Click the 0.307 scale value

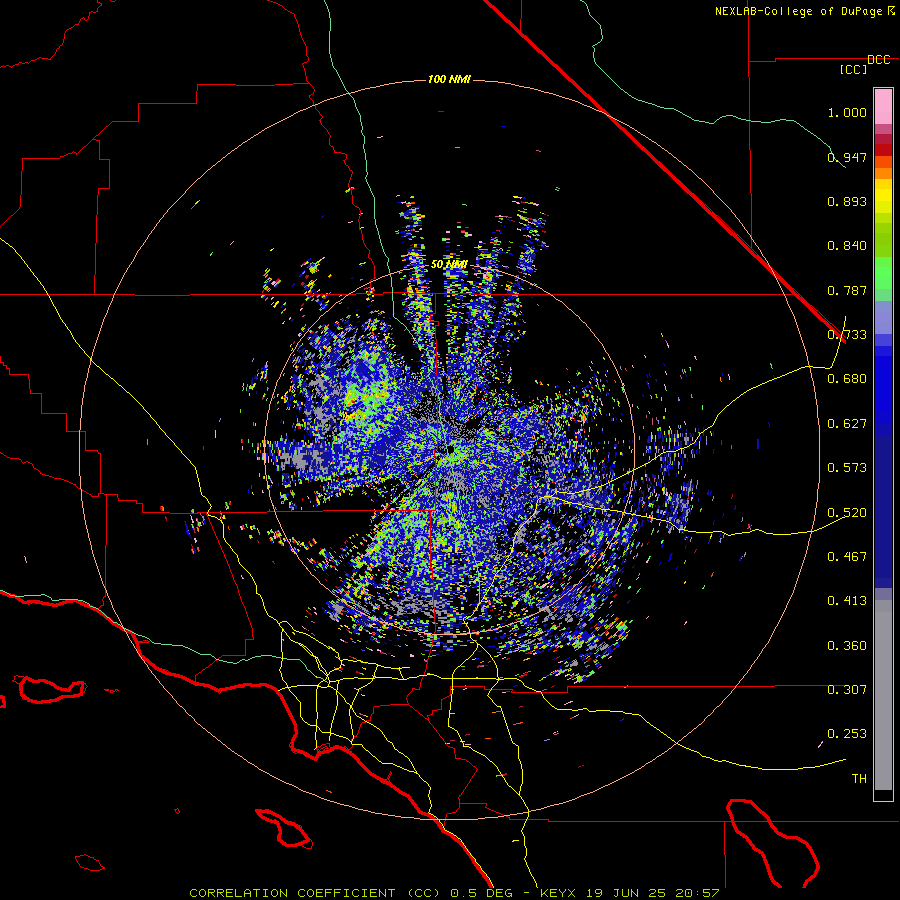tap(847, 690)
